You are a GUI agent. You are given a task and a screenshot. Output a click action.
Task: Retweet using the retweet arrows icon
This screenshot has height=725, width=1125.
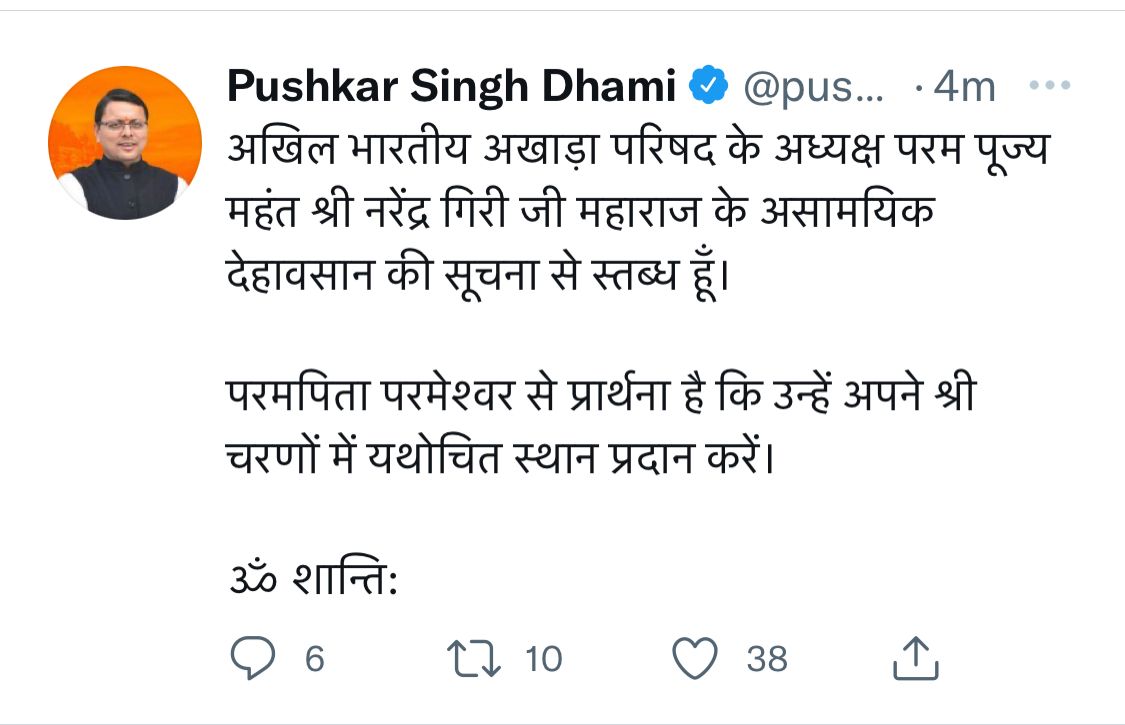click(x=474, y=659)
